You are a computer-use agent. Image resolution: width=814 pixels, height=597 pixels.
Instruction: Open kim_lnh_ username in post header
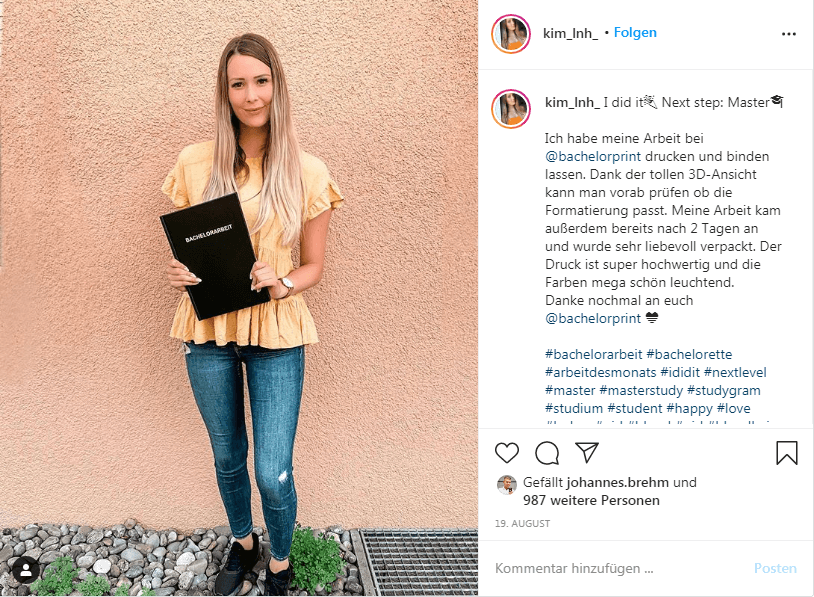pos(570,33)
